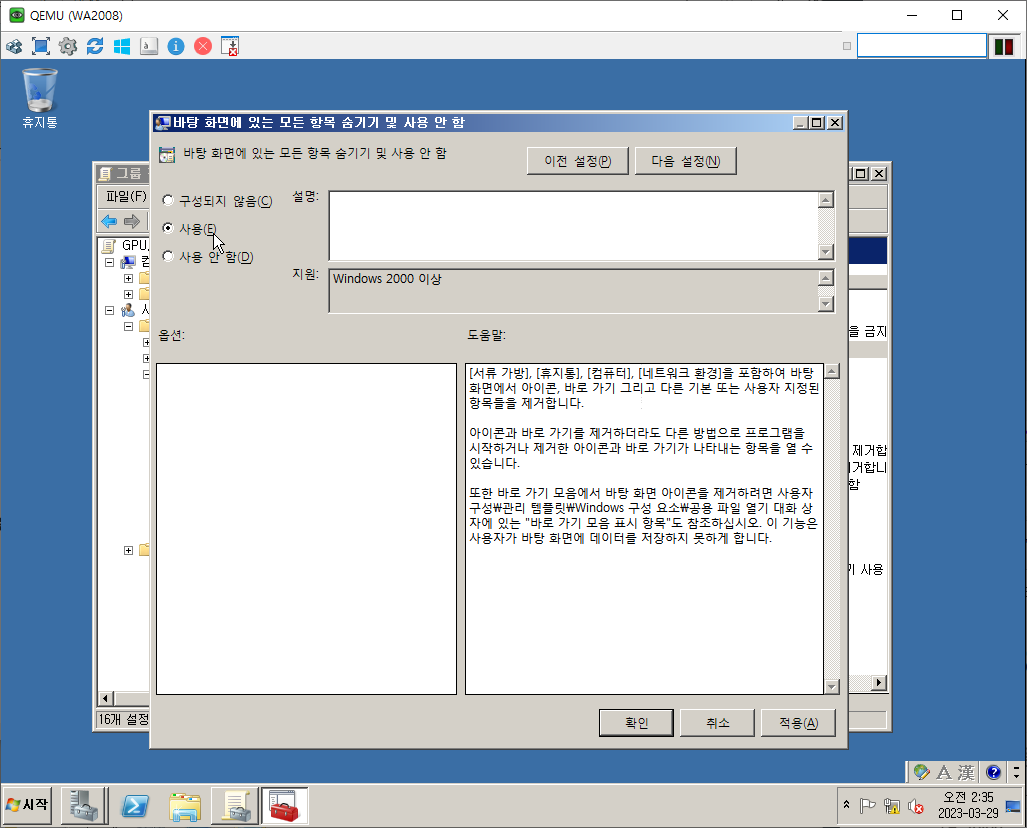
Task: Click the blue refresh arrows icon
Action: [x=95, y=47]
